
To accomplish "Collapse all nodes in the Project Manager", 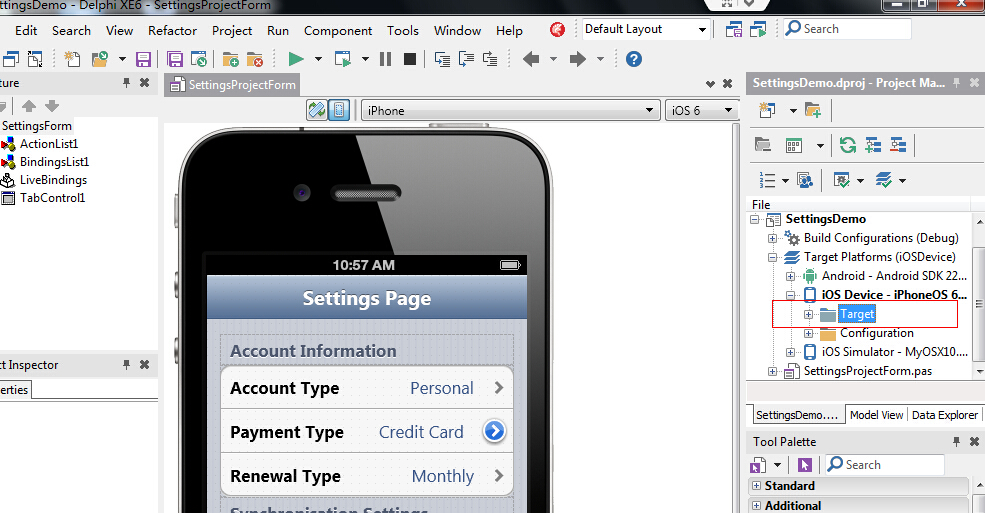I will (x=898, y=146).
